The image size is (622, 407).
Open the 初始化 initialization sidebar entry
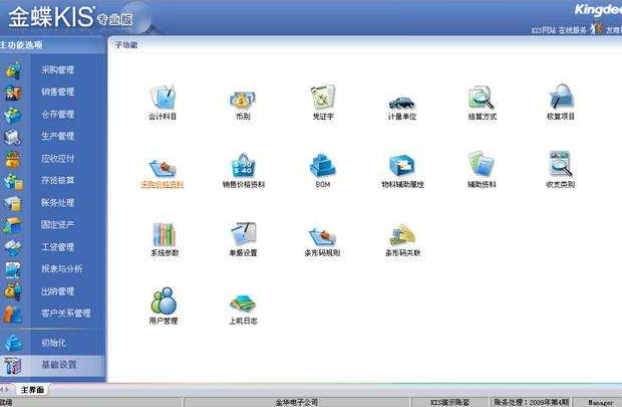click(52, 343)
